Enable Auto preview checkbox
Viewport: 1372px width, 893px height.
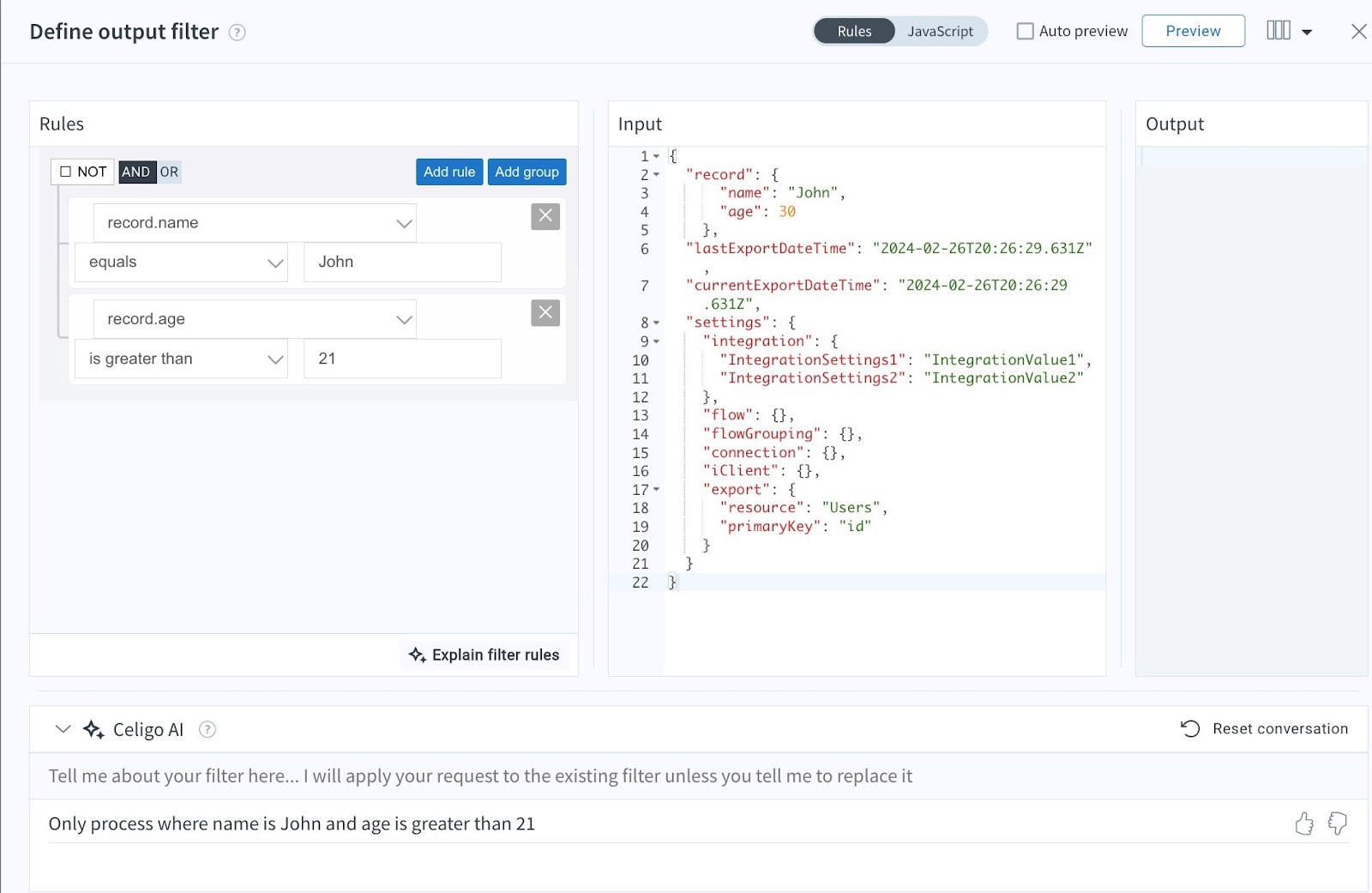pos(1025,31)
